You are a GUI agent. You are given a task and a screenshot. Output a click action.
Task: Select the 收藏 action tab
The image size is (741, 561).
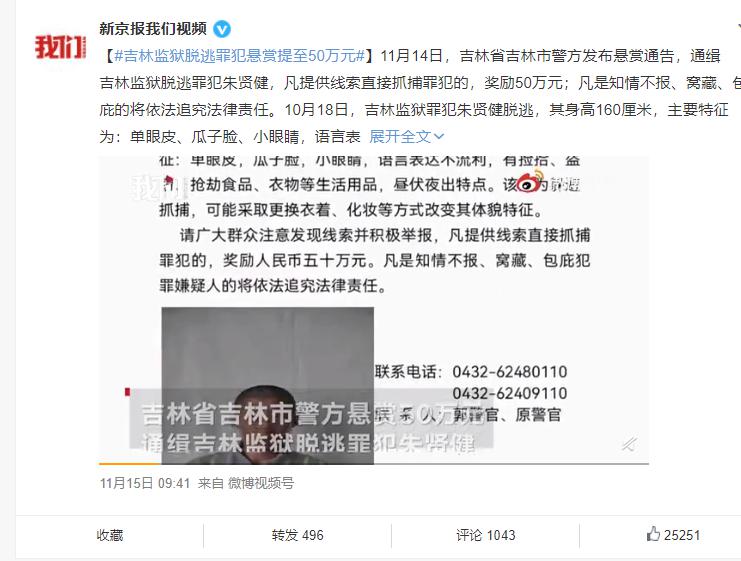tap(110, 535)
